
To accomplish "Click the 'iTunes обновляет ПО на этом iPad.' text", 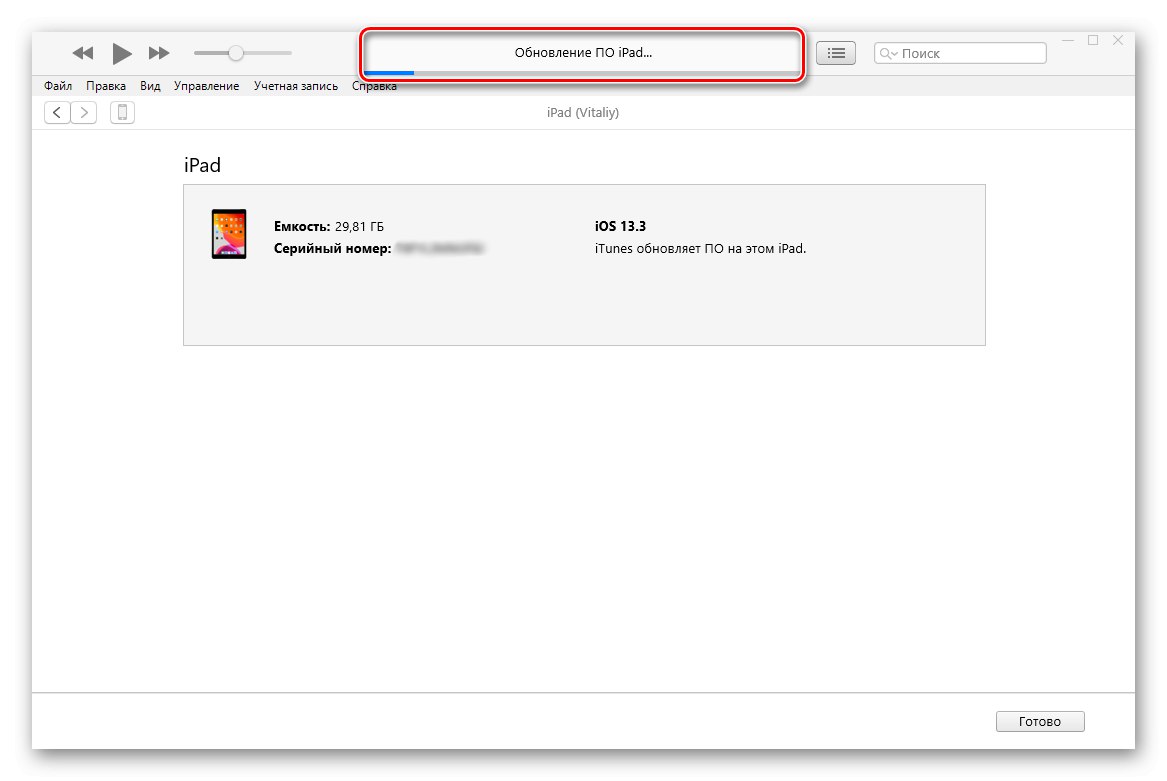I will point(700,249).
